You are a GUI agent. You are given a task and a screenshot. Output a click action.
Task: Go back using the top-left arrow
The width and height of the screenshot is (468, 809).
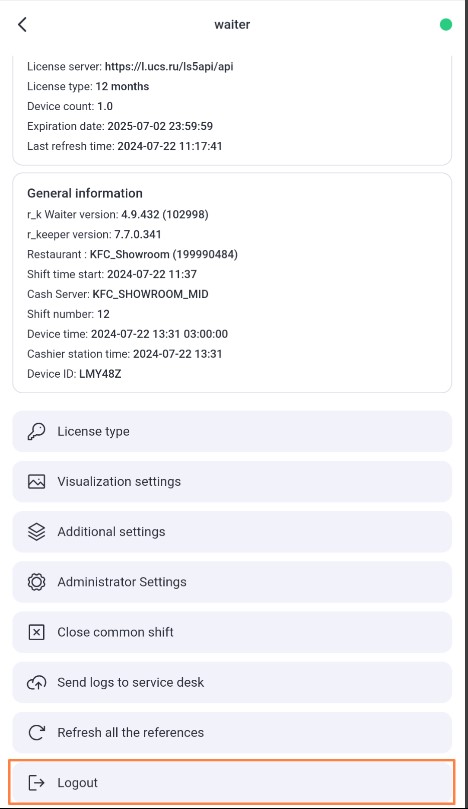[x=22, y=24]
